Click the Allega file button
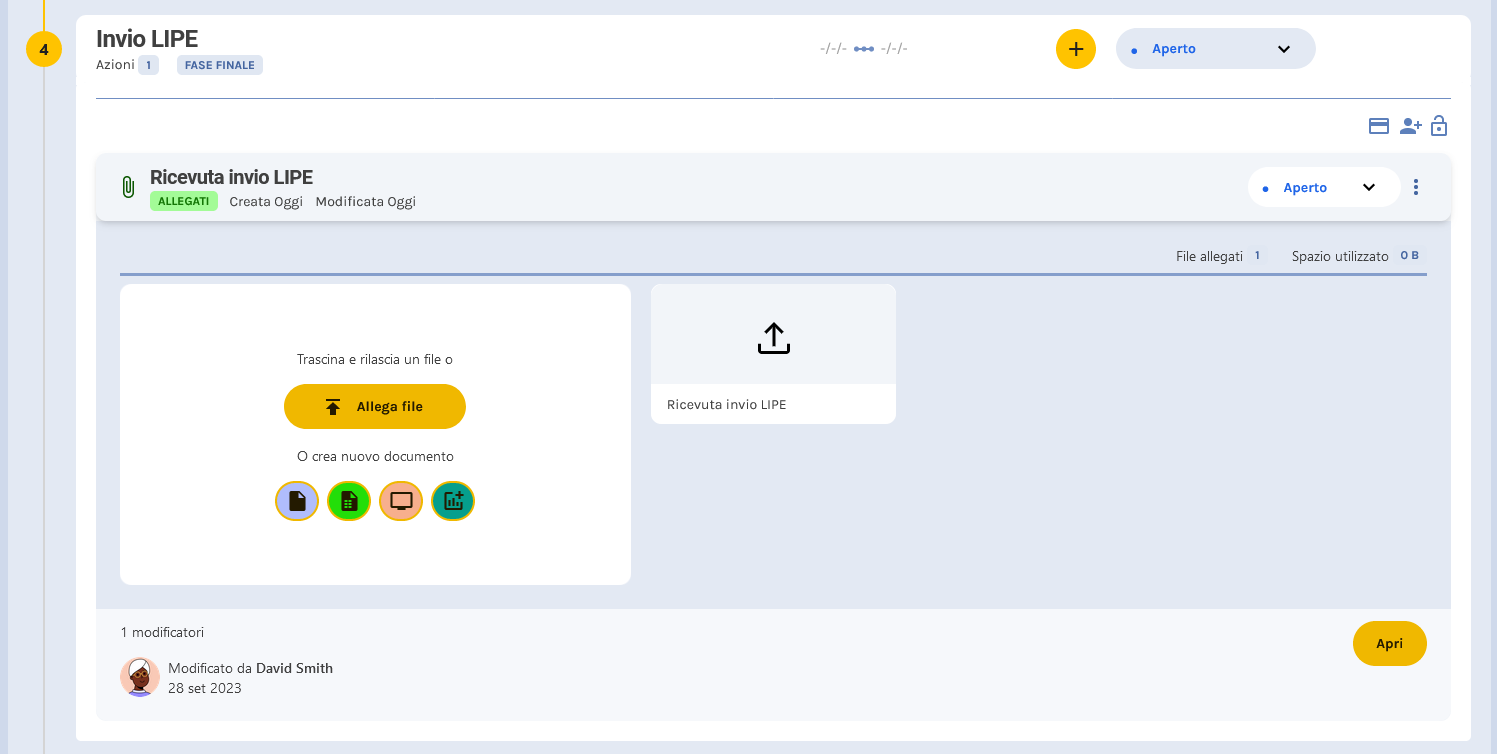This screenshot has height=754, width=1497. click(375, 406)
